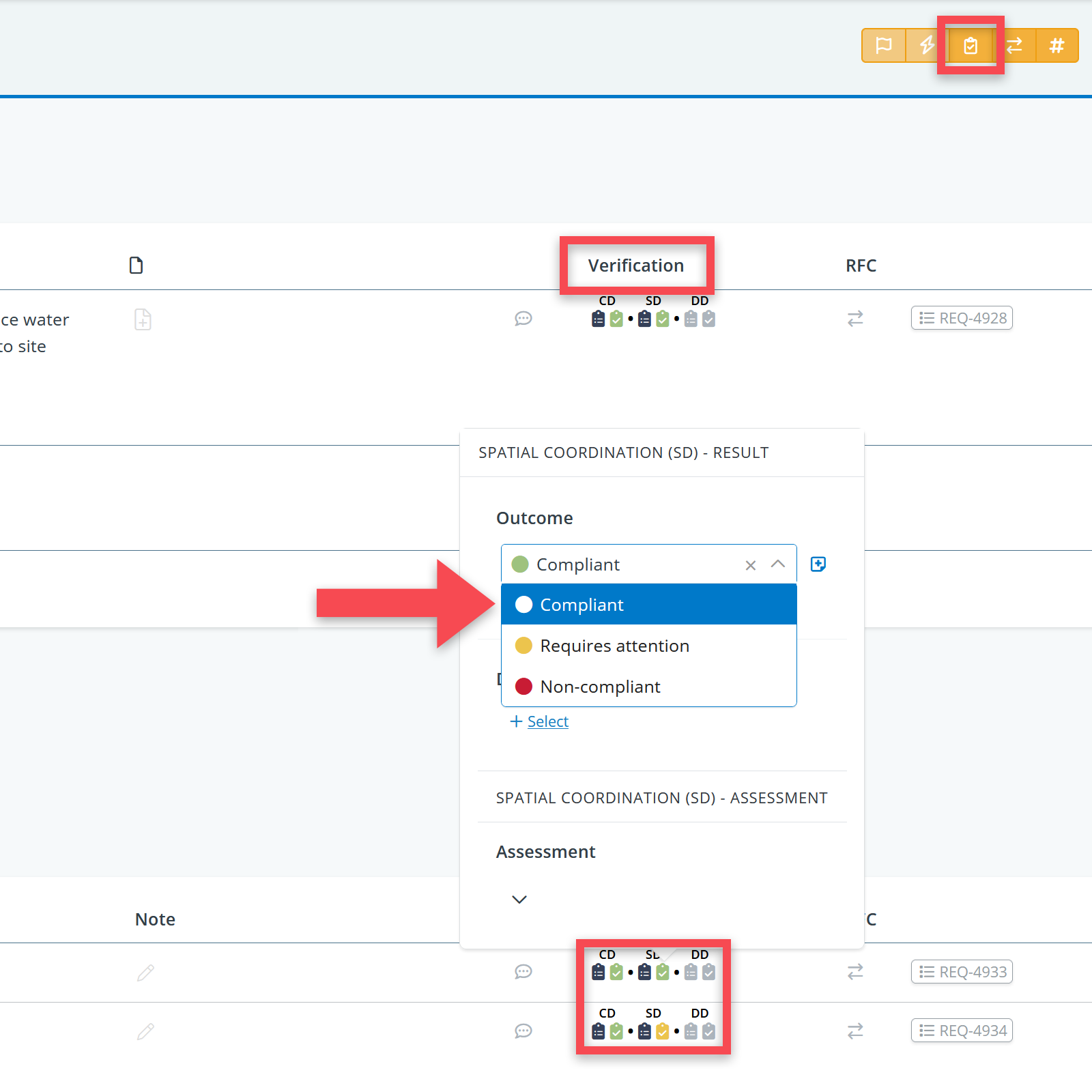The width and height of the screenshot is (1092, 1092).
Task: Open the comment bubble for REQ-4934
Action: tap(523, 1031)
